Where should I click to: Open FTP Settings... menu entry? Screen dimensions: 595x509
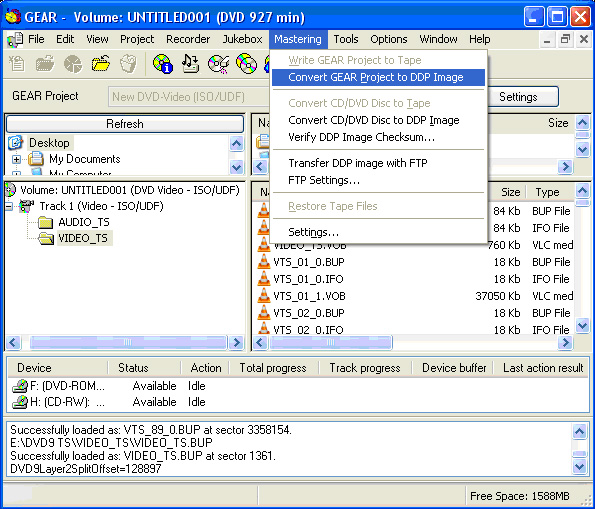tap(378, 180)
